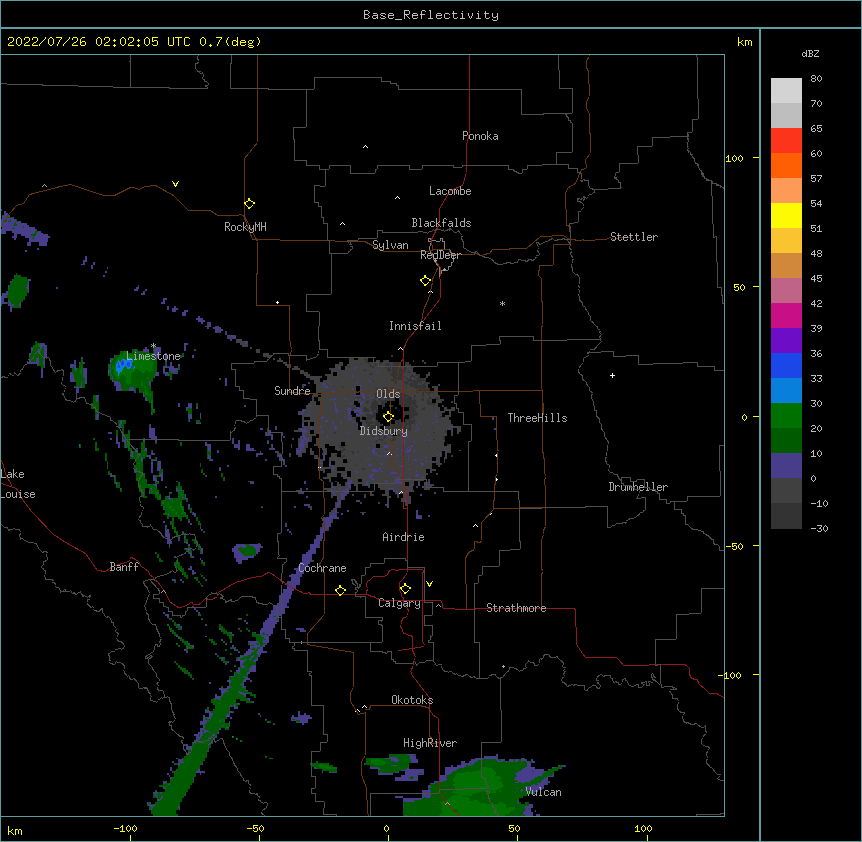Image resolution: width=862 pixels, height=842 pixels.
Task: Click the Base_Reflectivity title text
Action: pos(431,15)
